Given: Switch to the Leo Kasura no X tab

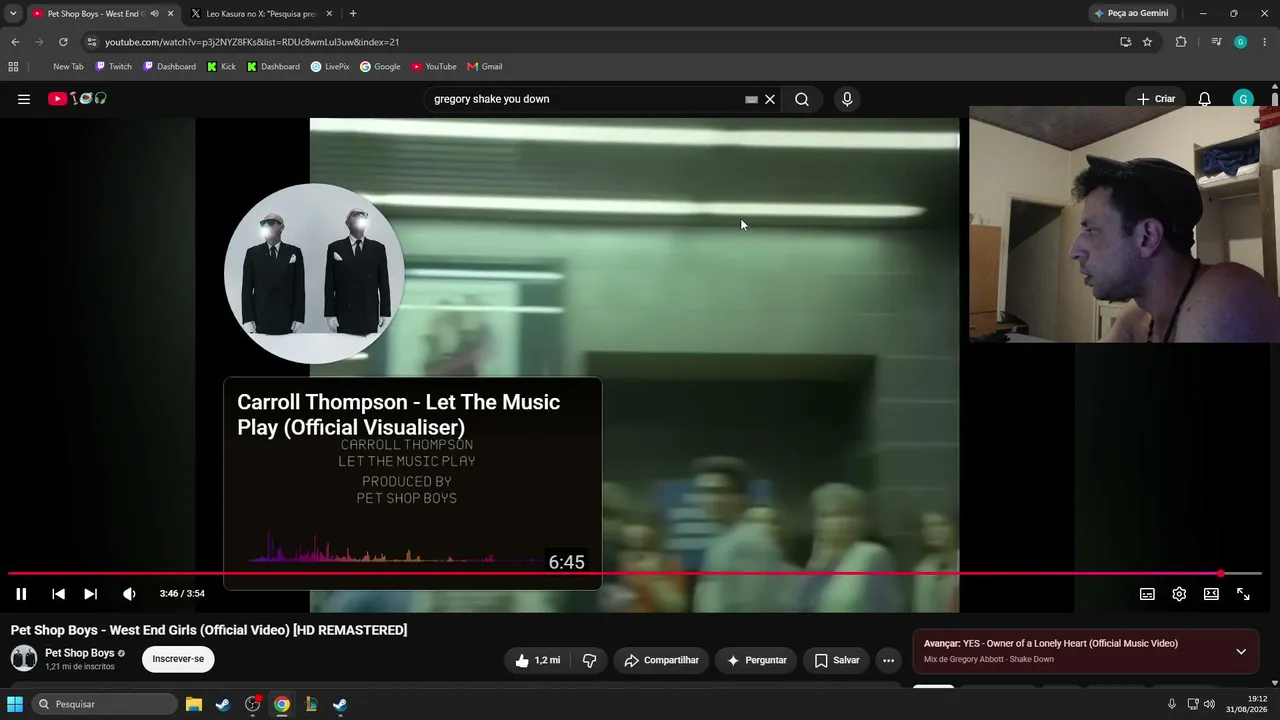Looking at the screenshot, I should (260, 14).
